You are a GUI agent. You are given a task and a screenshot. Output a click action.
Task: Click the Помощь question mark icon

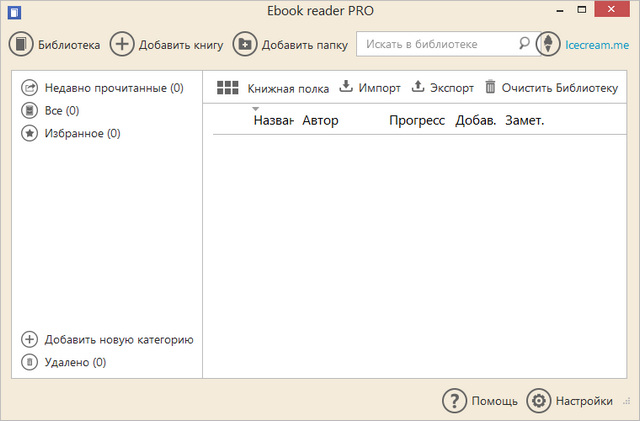[x=454, y=401]
